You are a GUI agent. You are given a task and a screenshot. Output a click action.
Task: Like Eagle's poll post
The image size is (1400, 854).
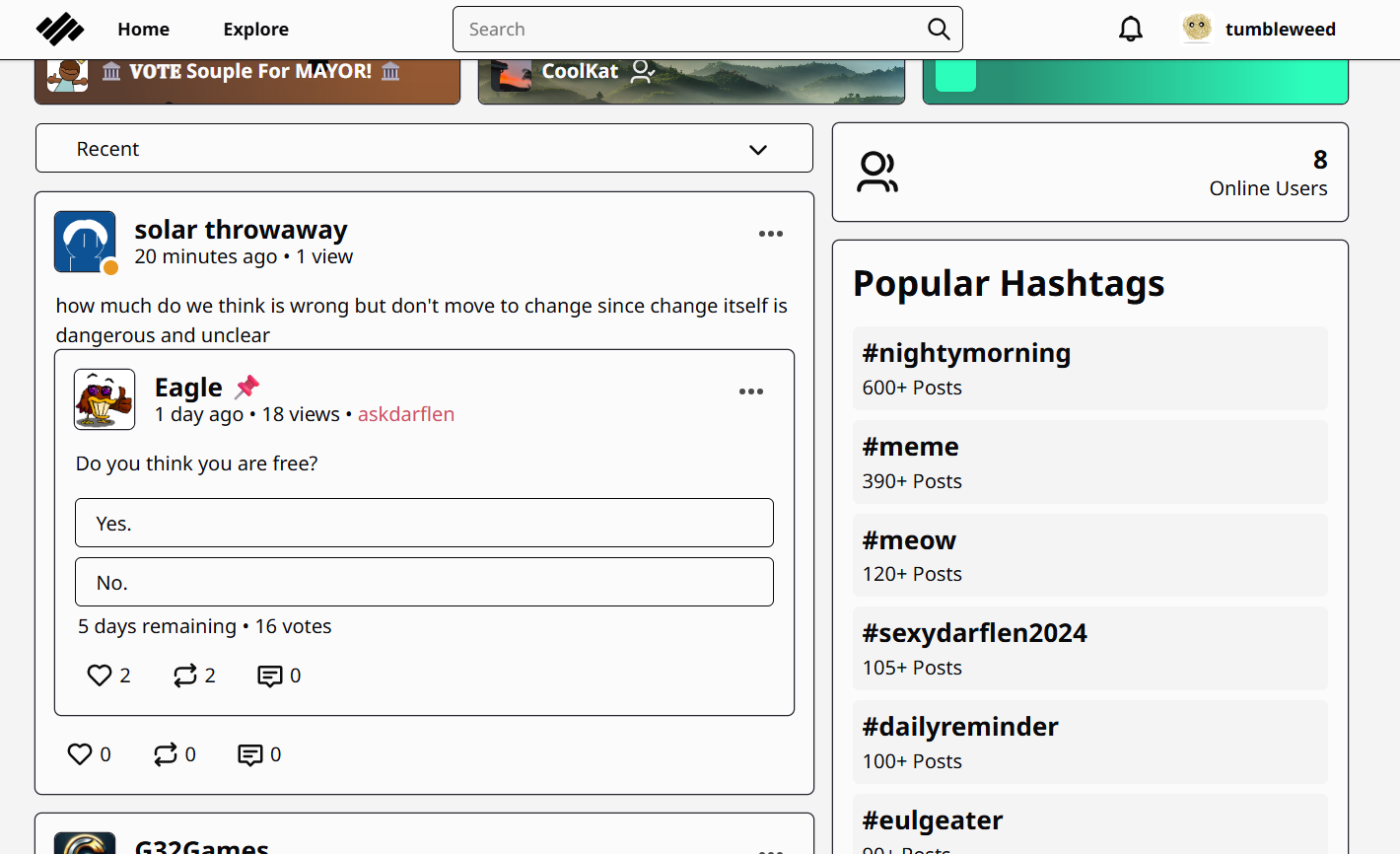pyautogui.click(x=100, y=676)
